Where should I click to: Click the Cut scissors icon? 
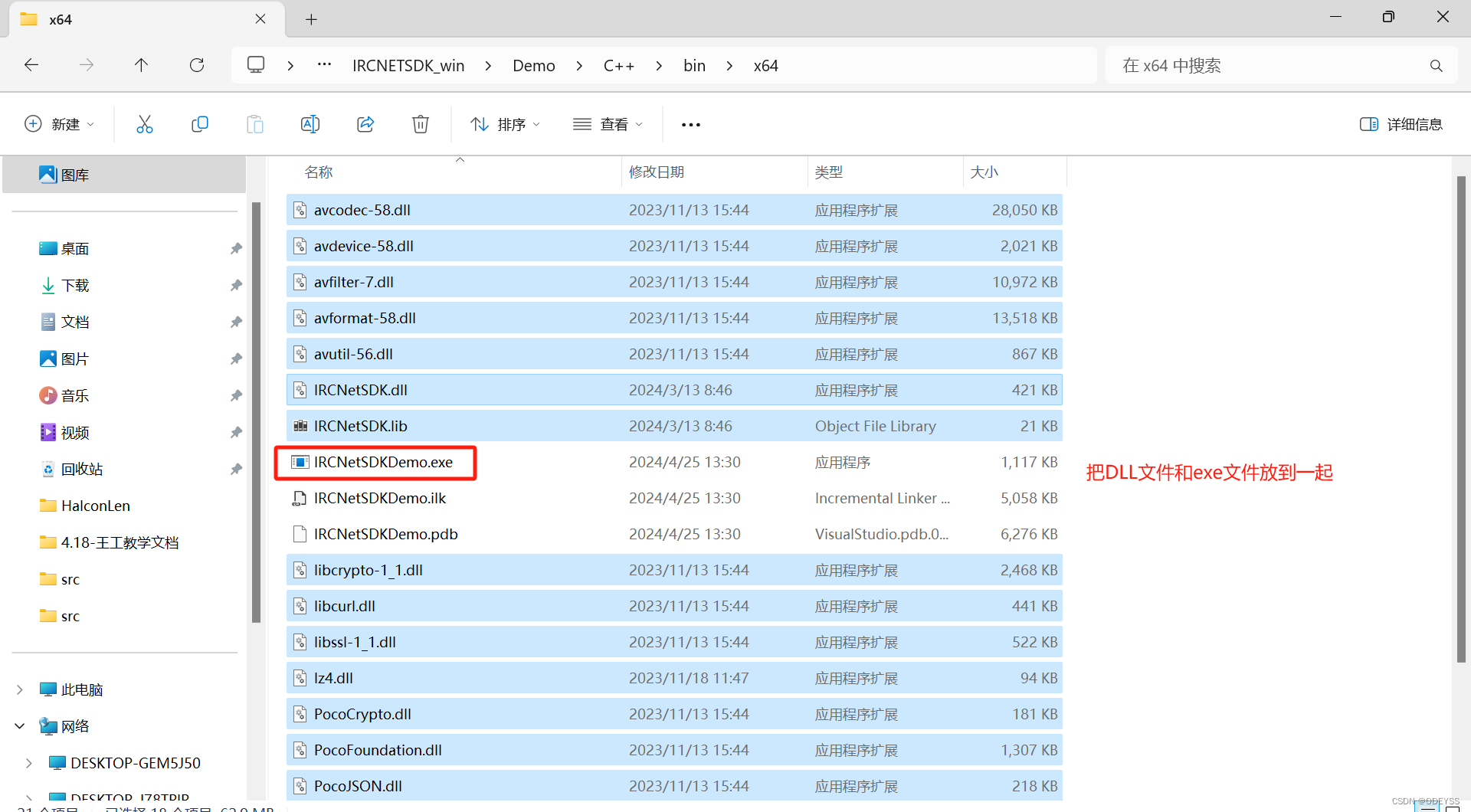pyautogui.click(x=145, y=124)
